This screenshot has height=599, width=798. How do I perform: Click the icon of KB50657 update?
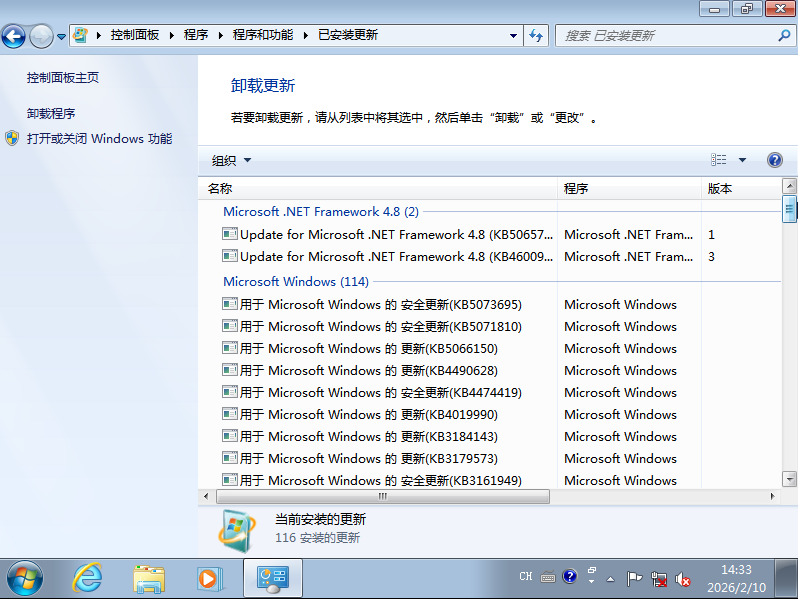(x=230, y=234)
